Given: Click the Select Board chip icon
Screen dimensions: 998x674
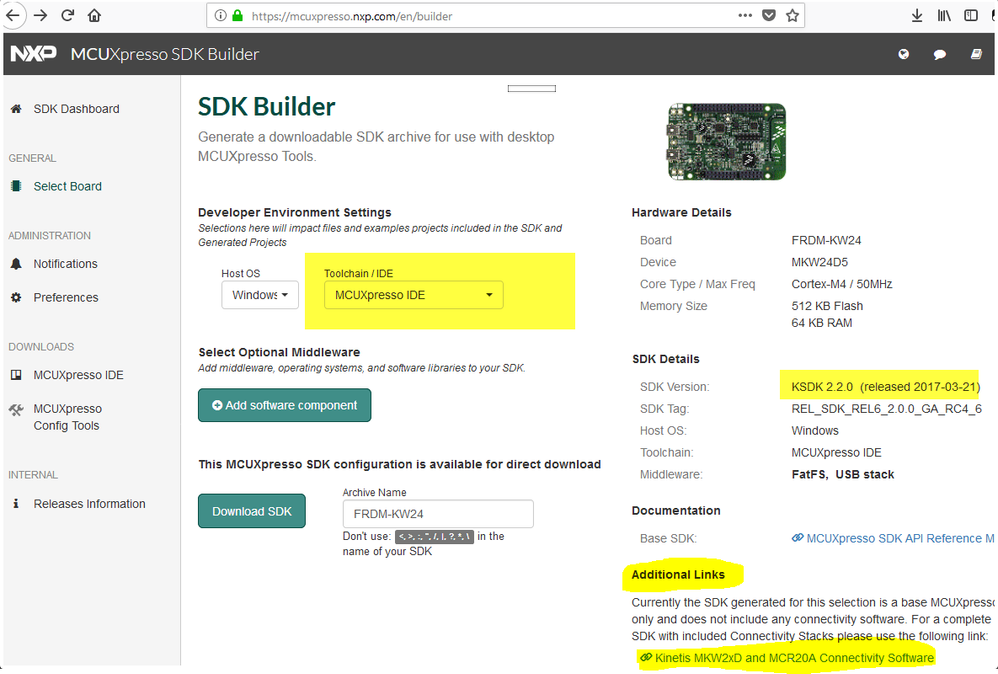Looking at the screenshot, I should pyautogui.click(x=16, y=186).
